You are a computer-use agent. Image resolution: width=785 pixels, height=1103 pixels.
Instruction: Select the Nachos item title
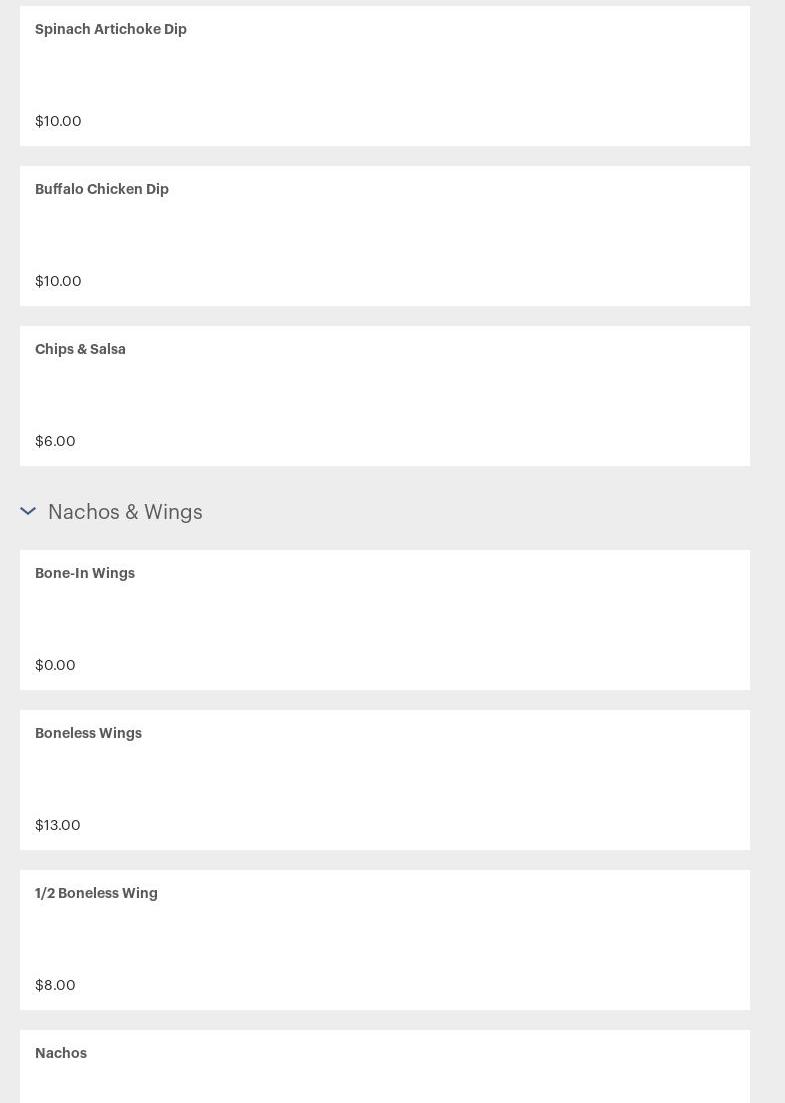(61, 1053)
